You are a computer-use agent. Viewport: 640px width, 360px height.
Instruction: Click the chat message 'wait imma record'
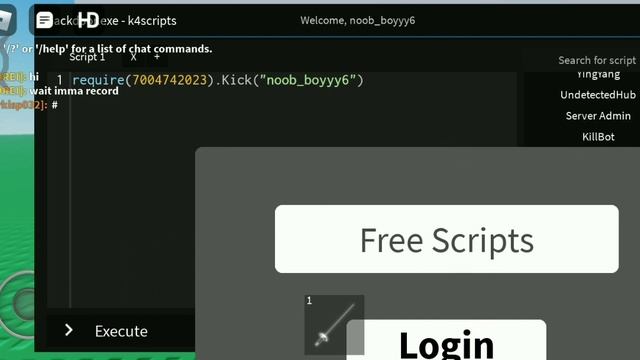[74, 91]
